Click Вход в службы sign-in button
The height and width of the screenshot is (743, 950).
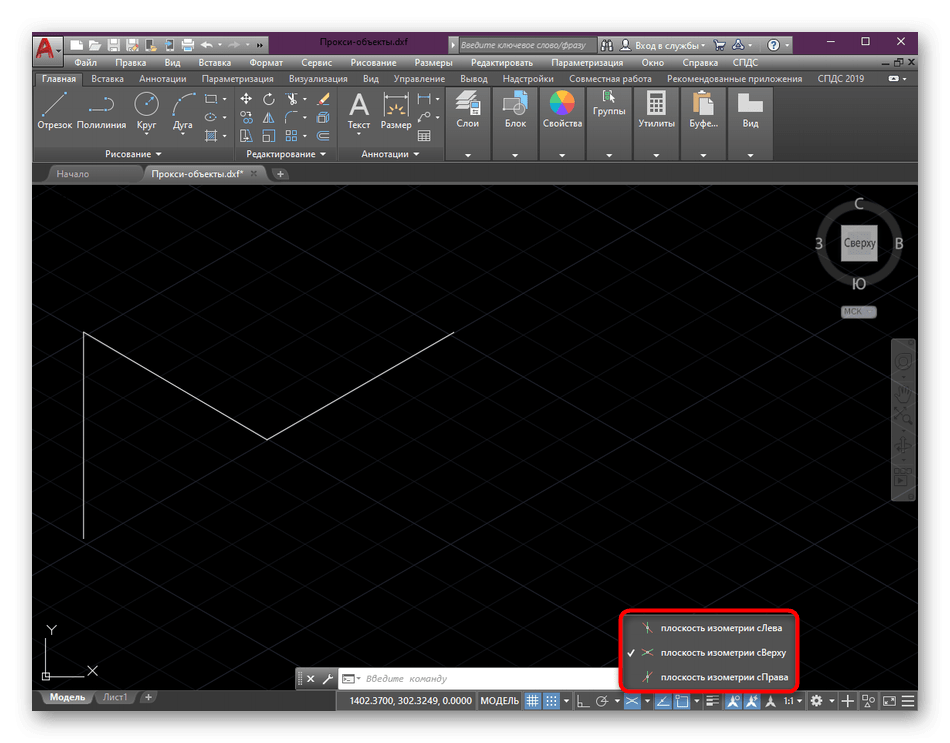[x=663, y=45]
